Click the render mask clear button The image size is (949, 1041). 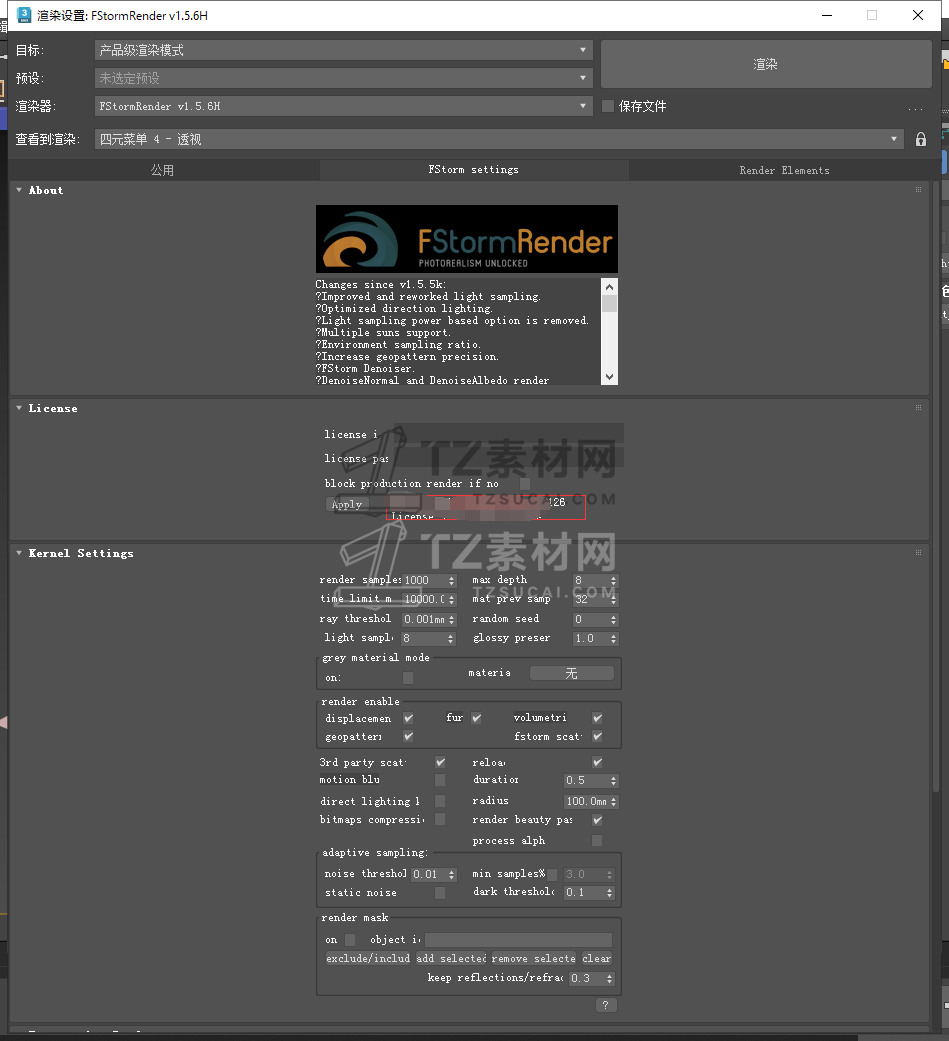596,959
